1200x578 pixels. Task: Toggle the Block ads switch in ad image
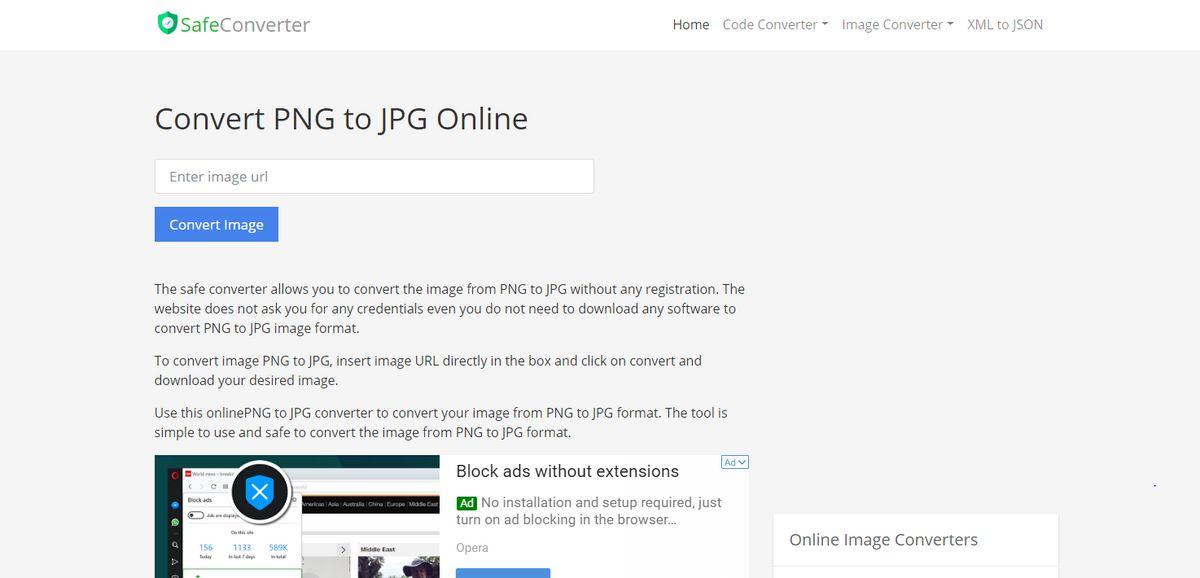pyautogui.click(x=197, y=515)
